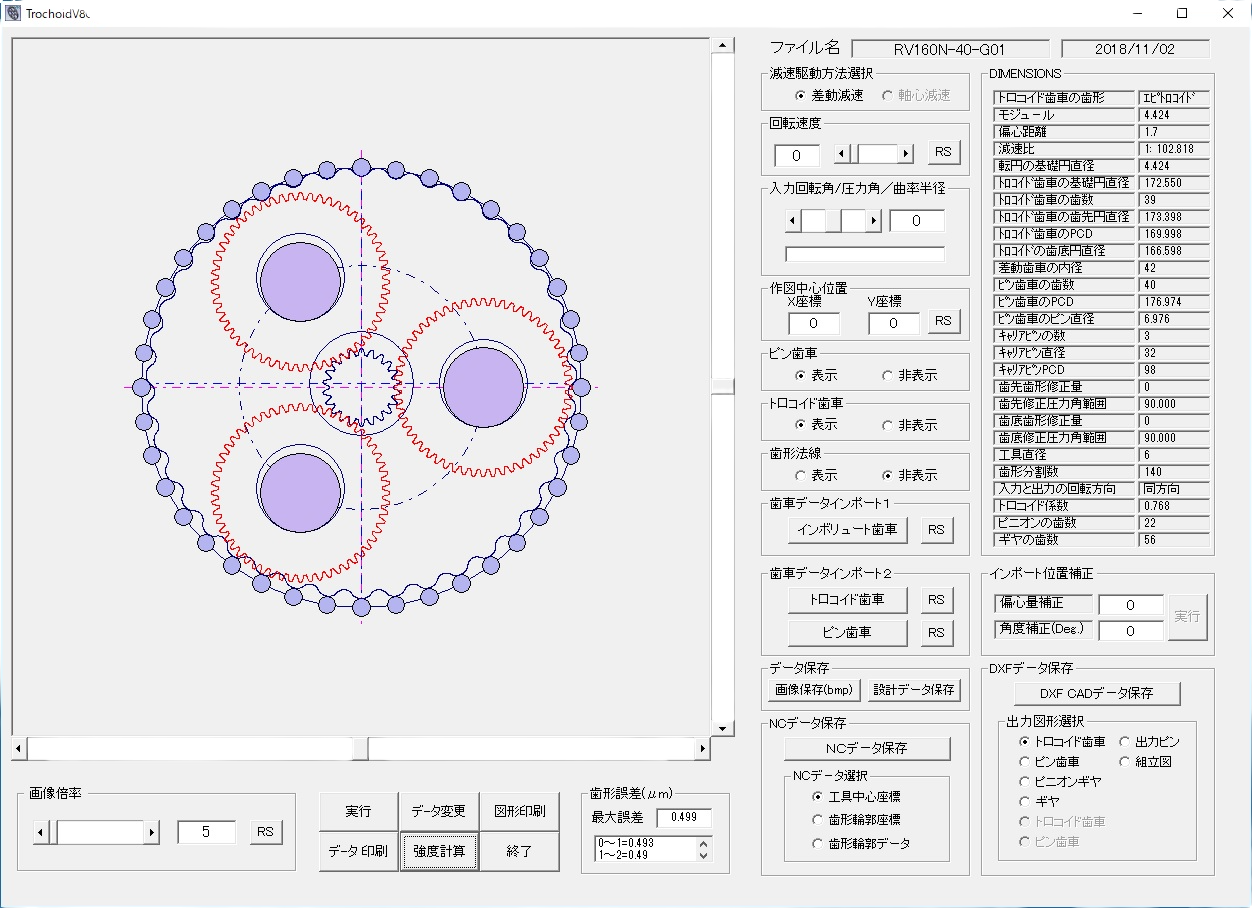The width and height of the screenshot is (1252, 908).
Task: Click the 画像保存(bmp) button
Action: point(813,690)
